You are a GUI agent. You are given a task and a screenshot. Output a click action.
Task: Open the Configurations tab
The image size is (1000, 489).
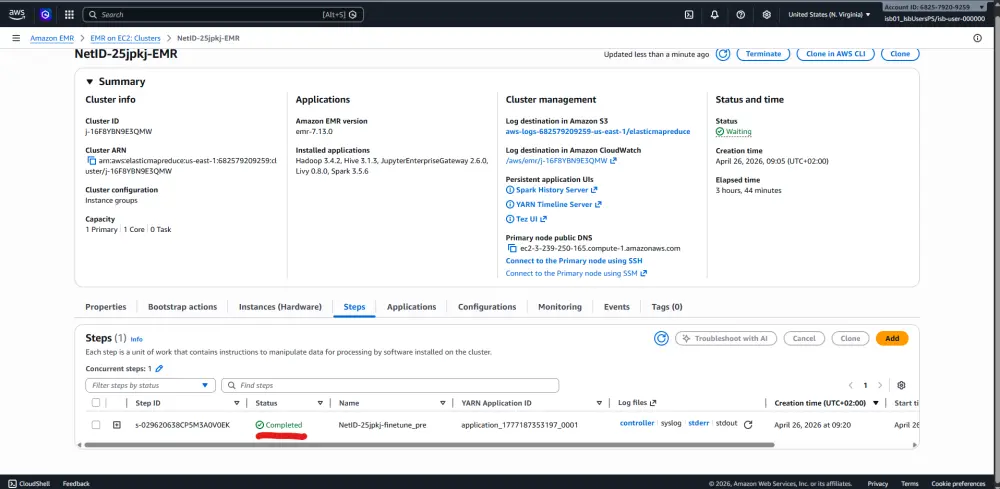tap(487, 307)
